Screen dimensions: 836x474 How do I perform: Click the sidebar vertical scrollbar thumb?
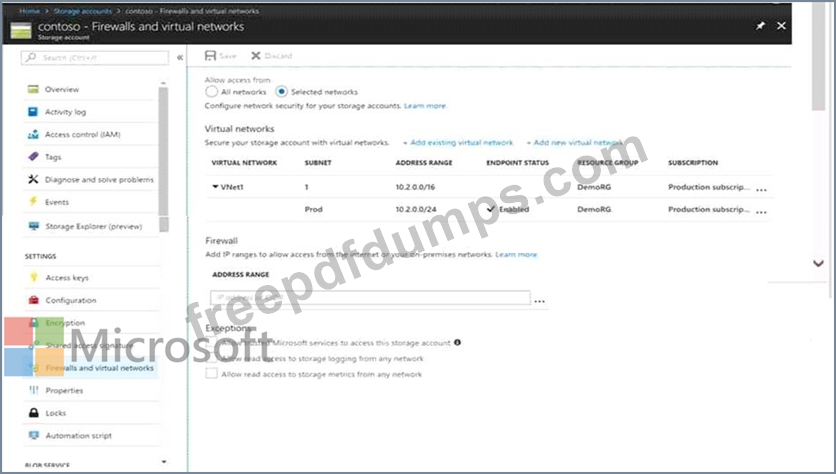(164, 159)
